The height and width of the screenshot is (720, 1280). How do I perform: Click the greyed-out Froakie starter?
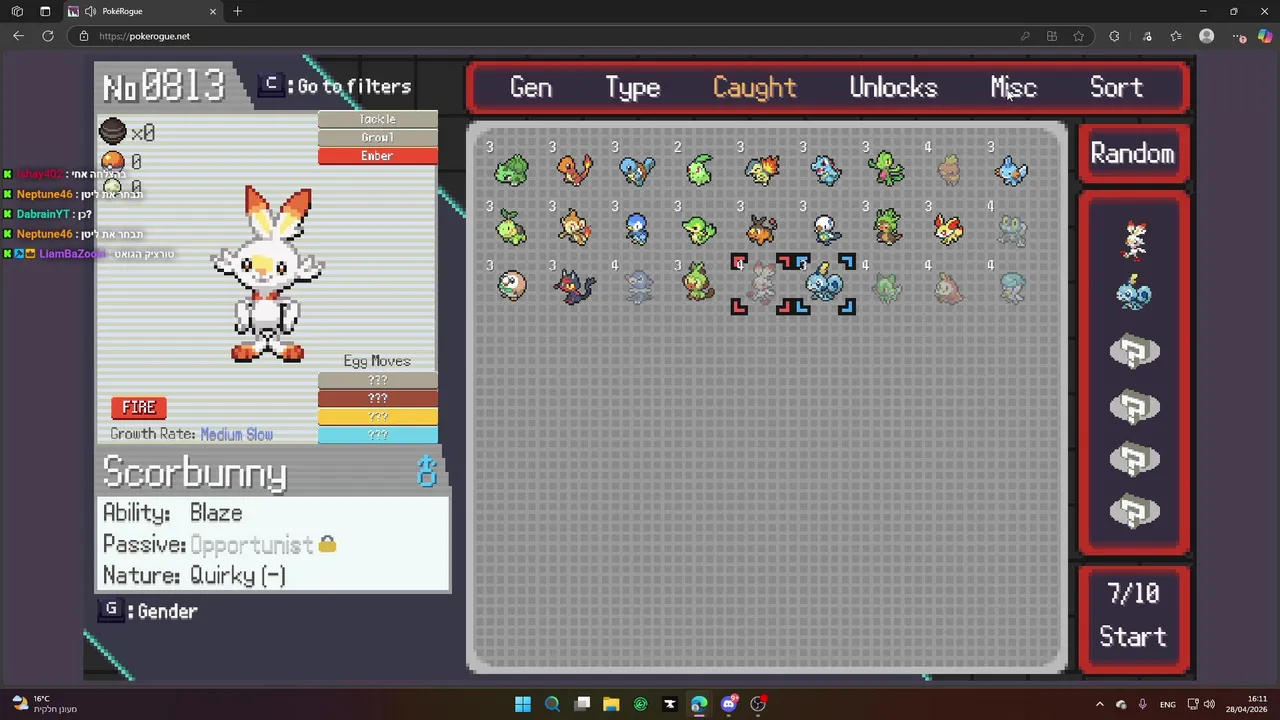tap(1012, 229)
